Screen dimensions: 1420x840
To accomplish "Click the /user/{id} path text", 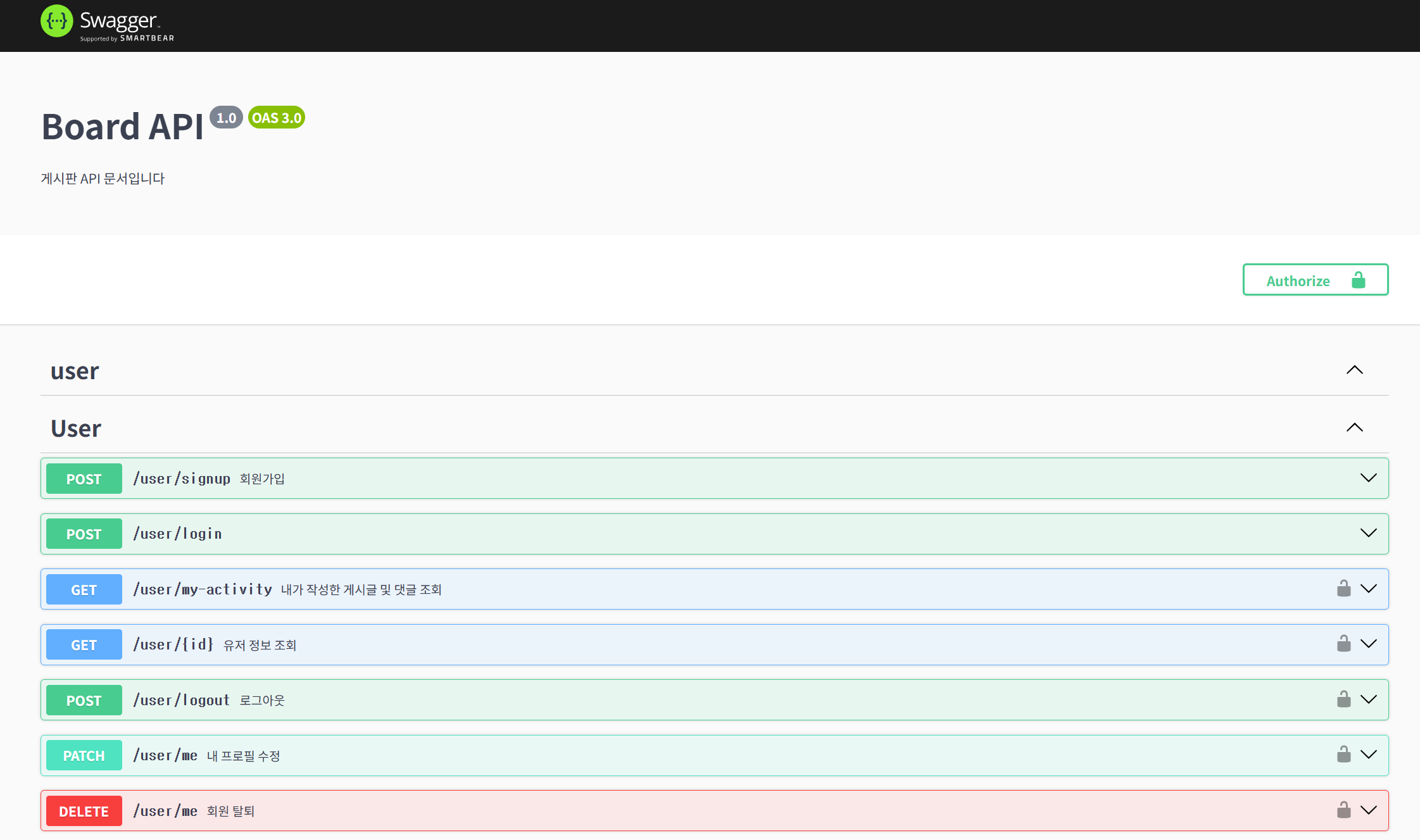I will coord(173,644).
